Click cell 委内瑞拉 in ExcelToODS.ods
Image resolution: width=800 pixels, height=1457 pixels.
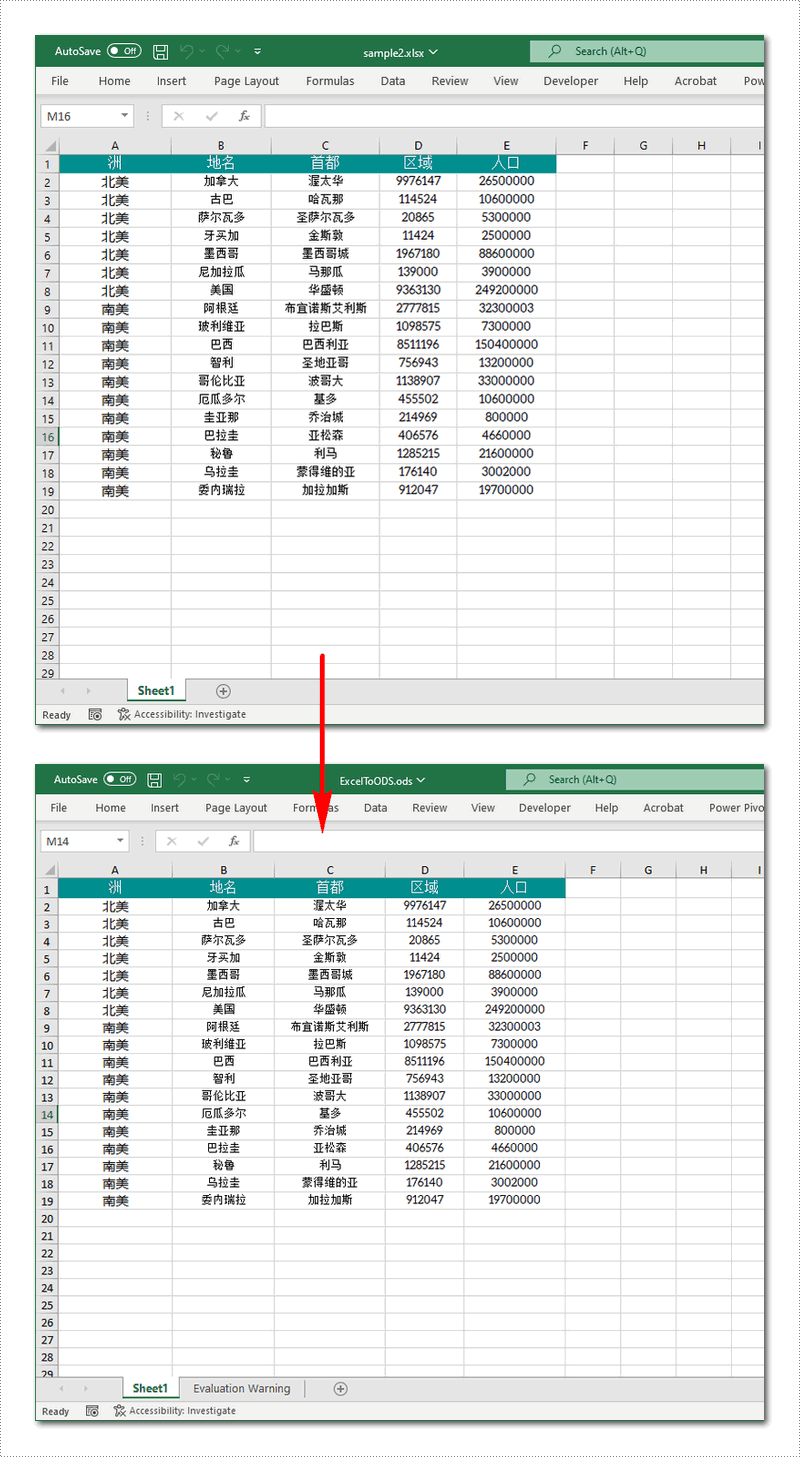(x=223, y=1199)
